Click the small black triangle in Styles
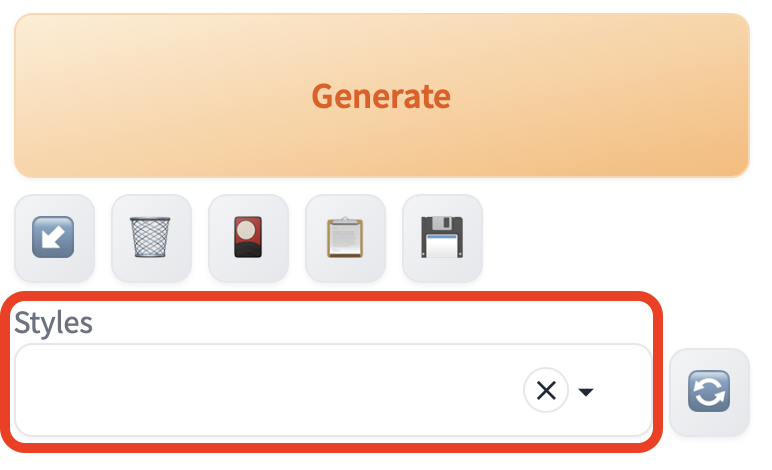772x470 pixels. pyautogui.click(x=586, y=392)
